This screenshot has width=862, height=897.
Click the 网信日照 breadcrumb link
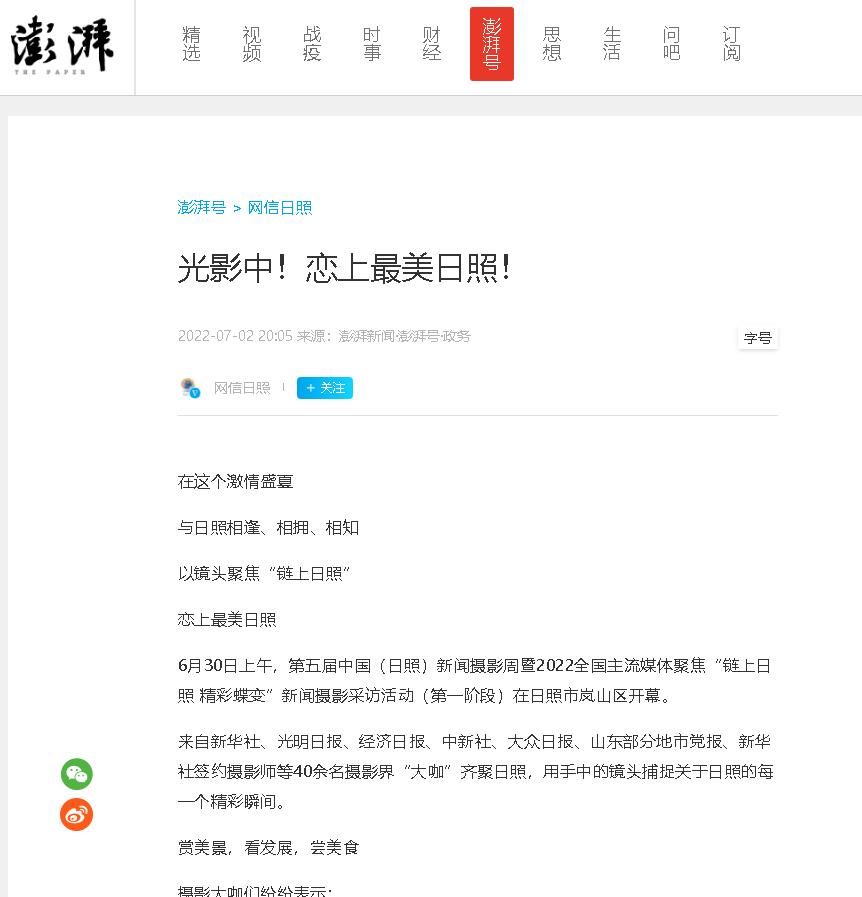coord(280,208)
